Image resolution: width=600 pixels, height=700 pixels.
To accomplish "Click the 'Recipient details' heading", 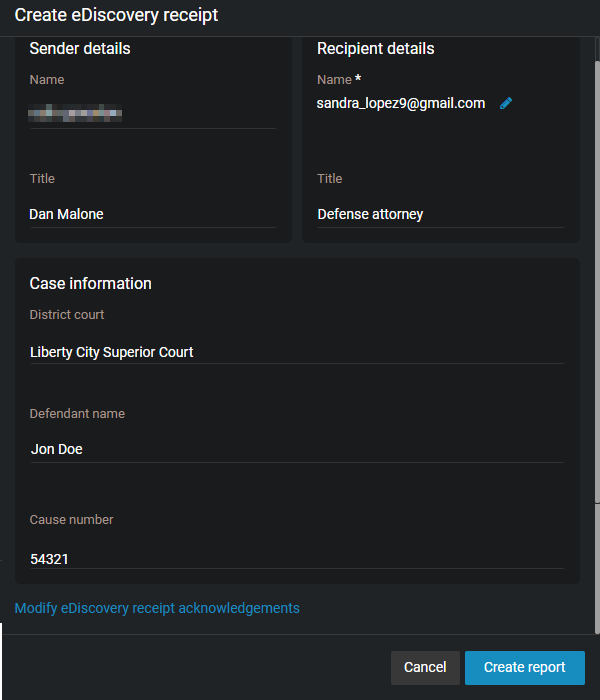I will [375, 49].
